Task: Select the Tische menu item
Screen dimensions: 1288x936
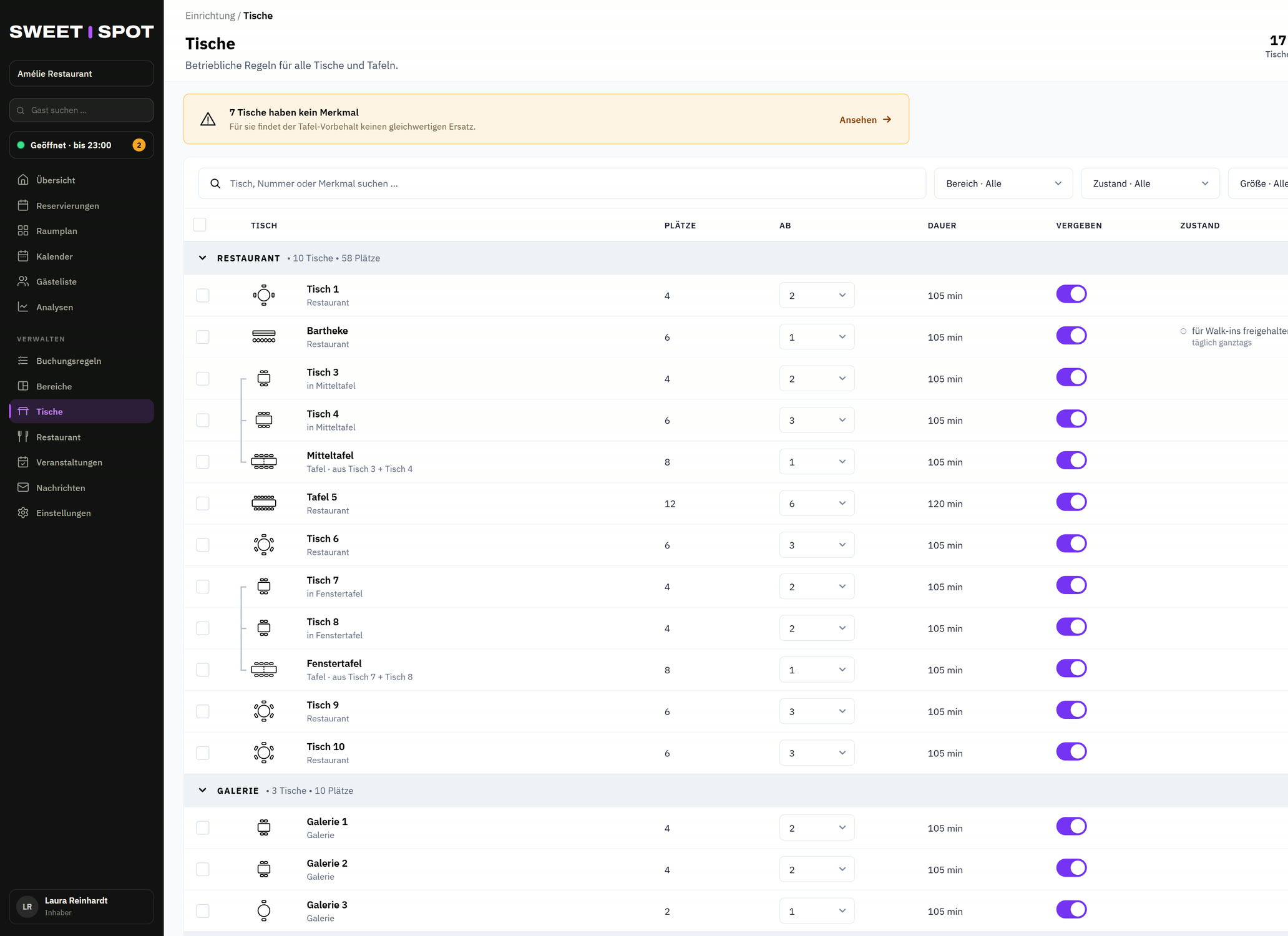Action: pos(82,411)
